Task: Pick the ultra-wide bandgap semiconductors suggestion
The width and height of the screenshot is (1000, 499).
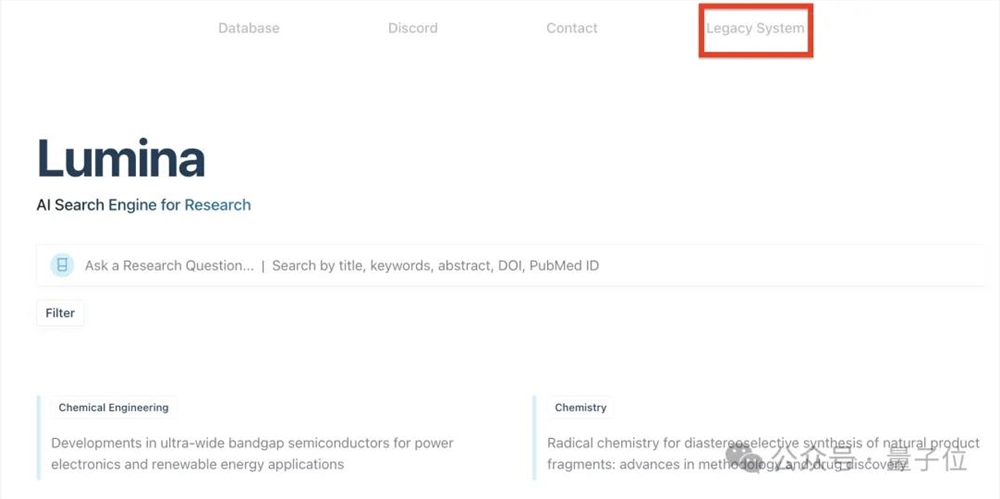Action: [252, 453]
